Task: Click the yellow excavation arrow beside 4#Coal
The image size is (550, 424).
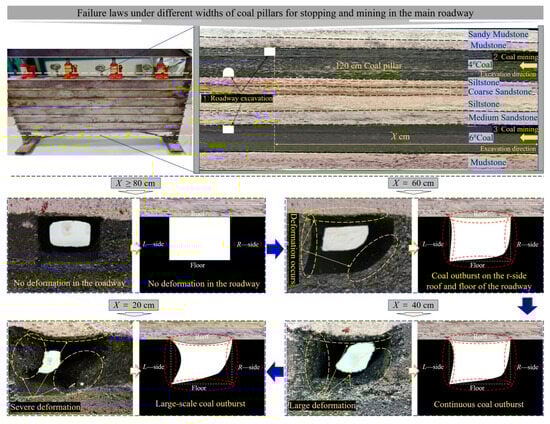Action: (528, 66)
